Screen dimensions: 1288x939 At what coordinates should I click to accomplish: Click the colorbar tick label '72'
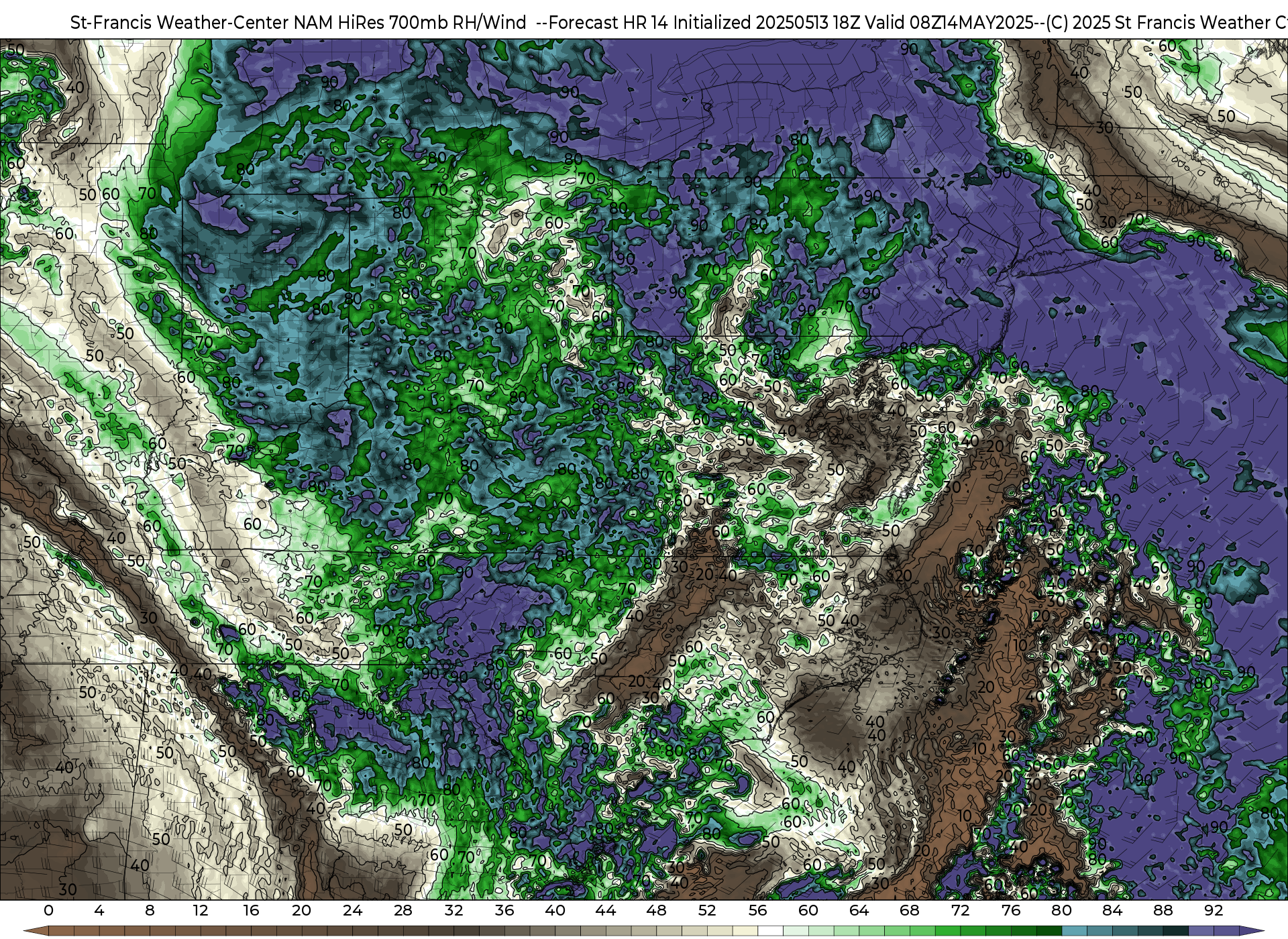[961, 911]
